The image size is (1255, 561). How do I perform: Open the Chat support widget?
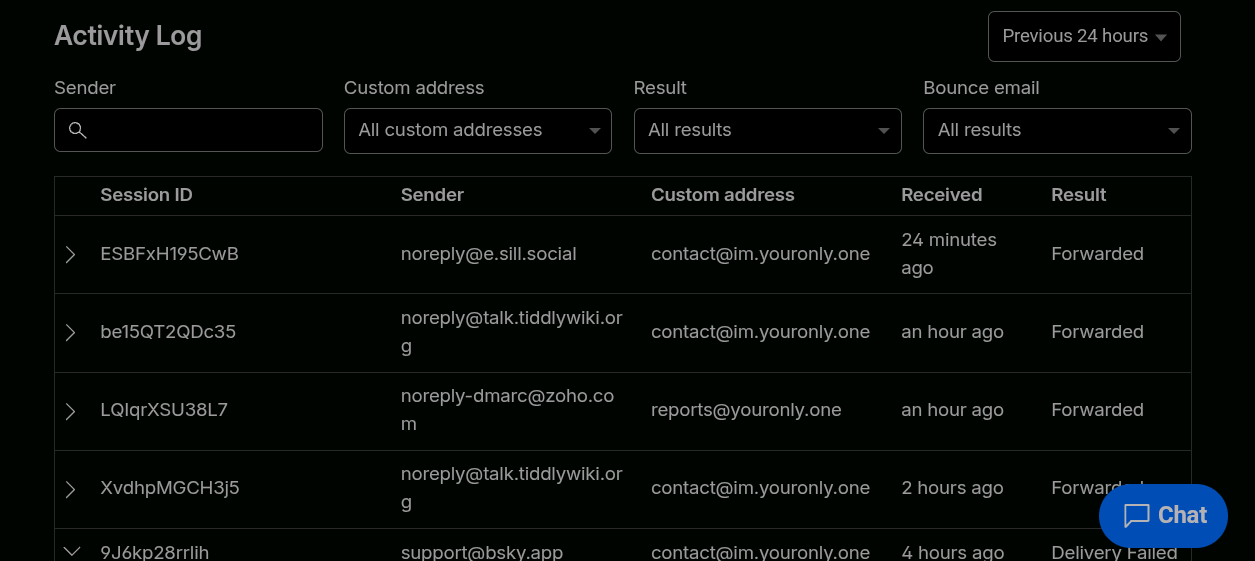1163,516
